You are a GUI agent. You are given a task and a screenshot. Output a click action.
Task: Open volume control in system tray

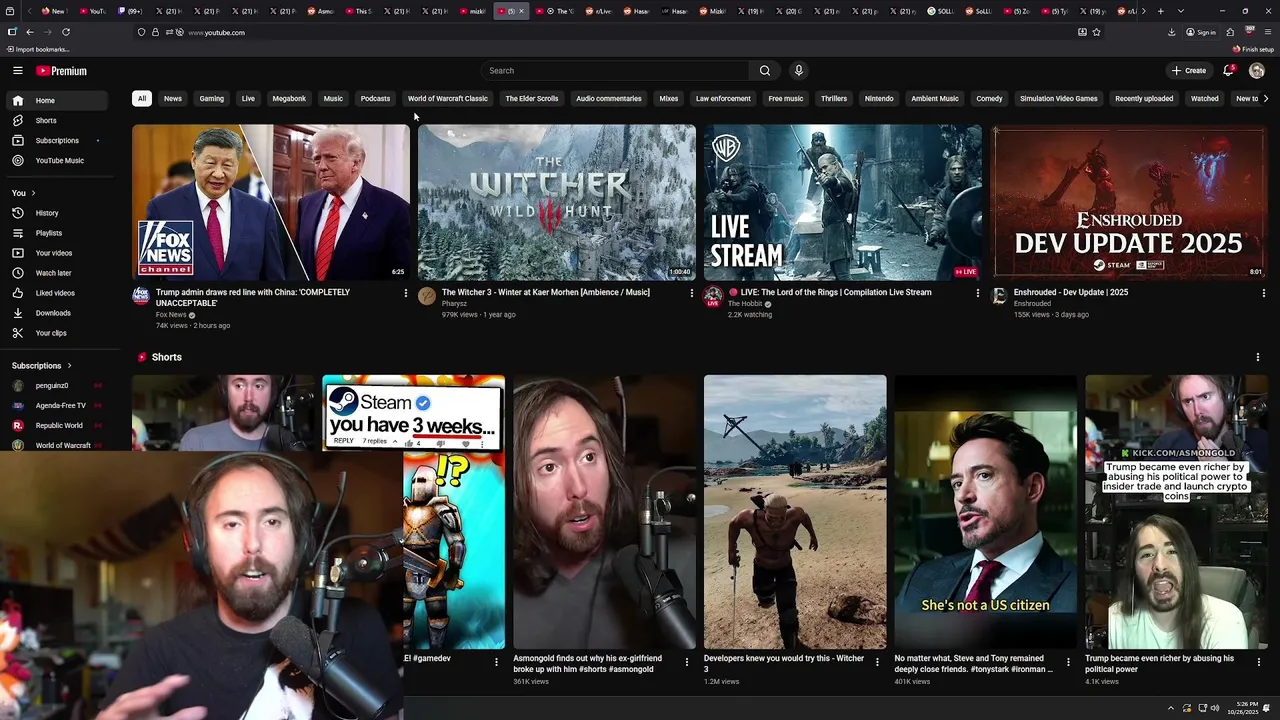[x=1215, y=708]
